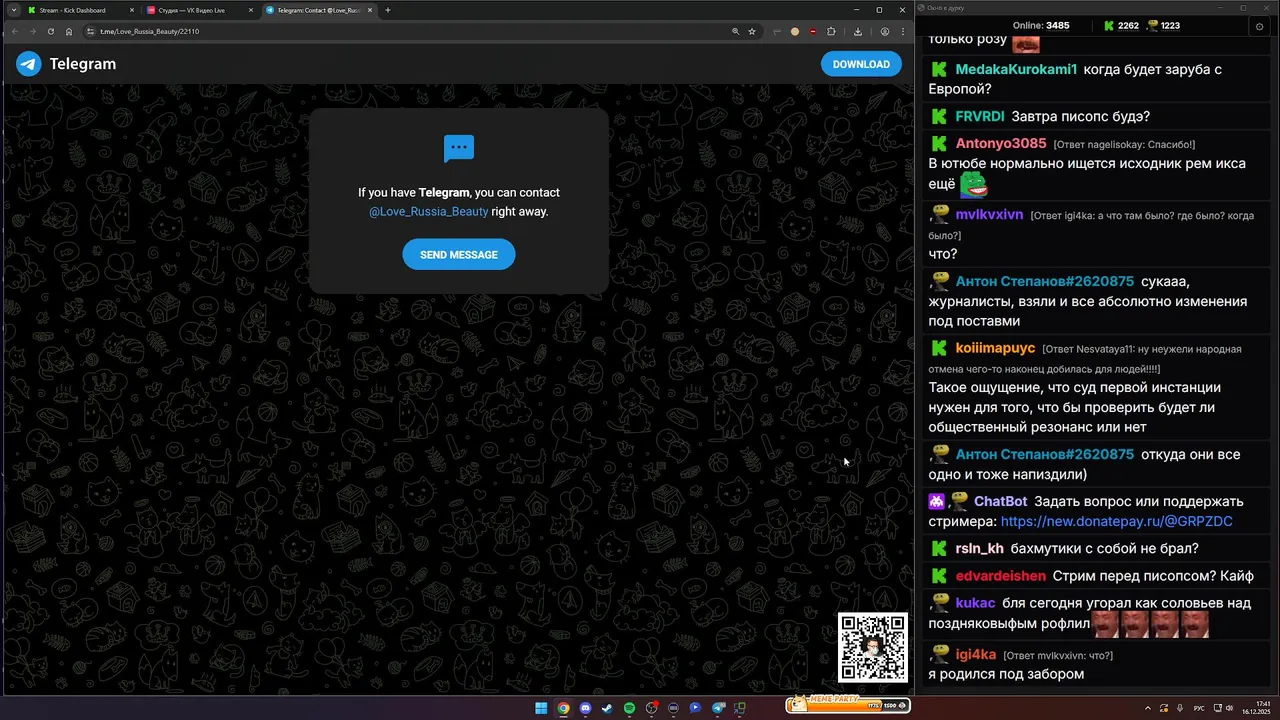Click the РУС language indicator
This screenshot has width=1280, height=720.
click(x=1199, y=708)
